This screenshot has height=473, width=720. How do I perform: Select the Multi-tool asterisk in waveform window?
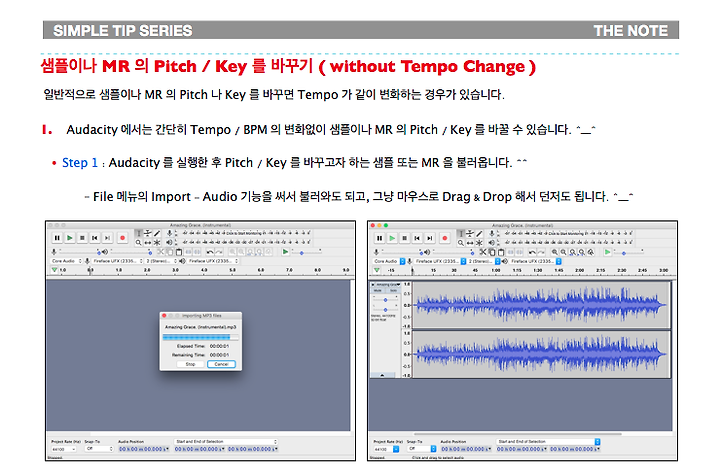(x=479, y=243)
